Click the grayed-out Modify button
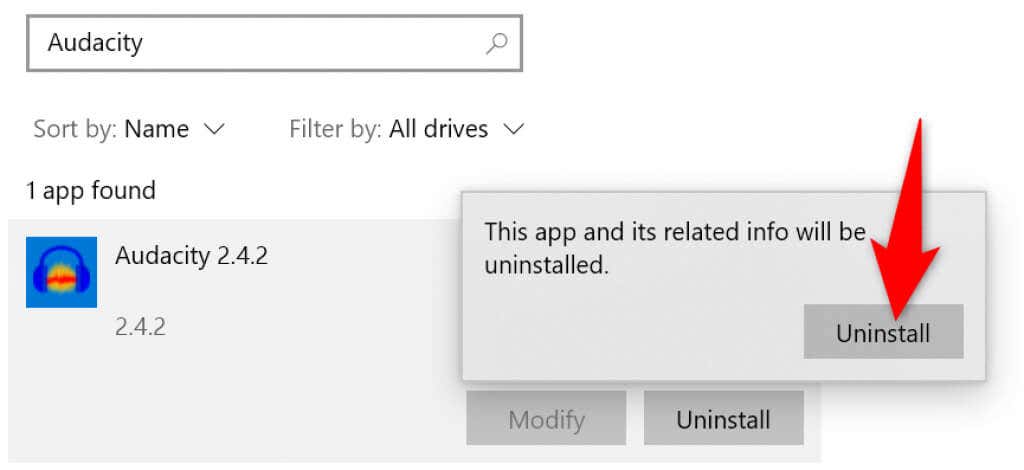This screenshot has height=470, width=1024. click(546, 418)
